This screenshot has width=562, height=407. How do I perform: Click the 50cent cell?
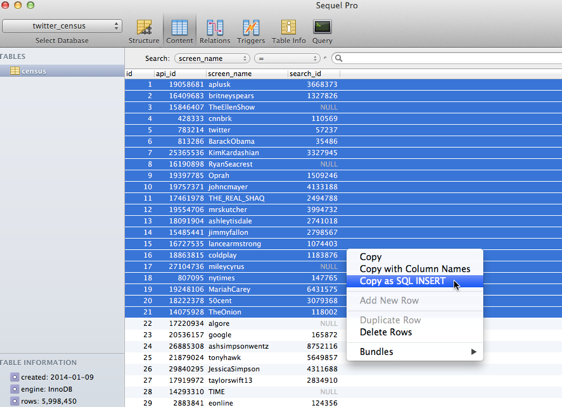tap(220, 301)
